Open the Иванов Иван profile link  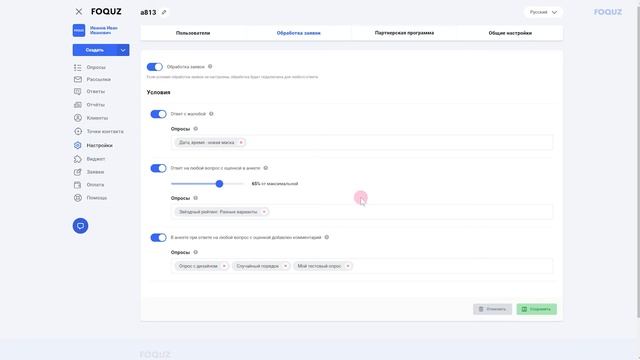click(104, 30)
